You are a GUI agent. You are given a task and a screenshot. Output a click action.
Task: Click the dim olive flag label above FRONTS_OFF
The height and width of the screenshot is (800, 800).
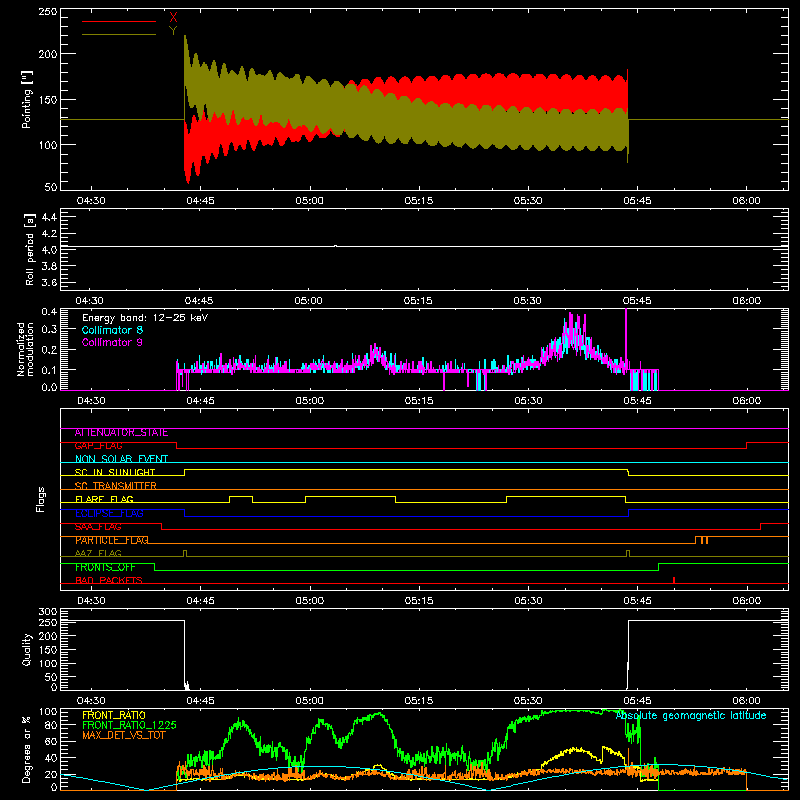[x=98, y=553]
